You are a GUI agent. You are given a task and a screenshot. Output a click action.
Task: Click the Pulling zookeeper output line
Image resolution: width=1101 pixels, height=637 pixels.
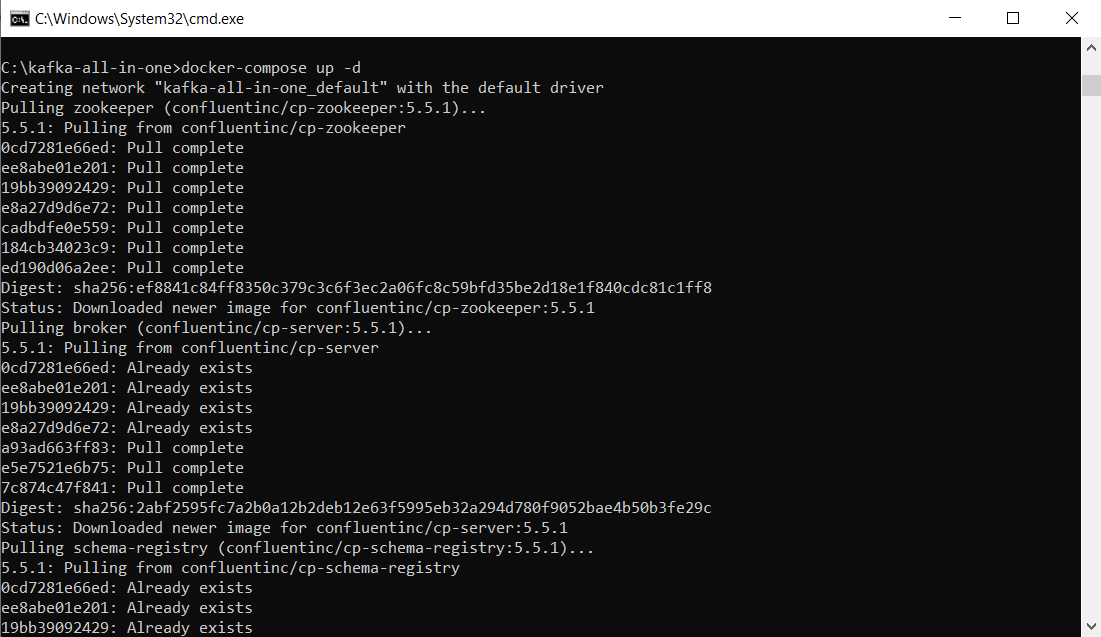[243, 108]
